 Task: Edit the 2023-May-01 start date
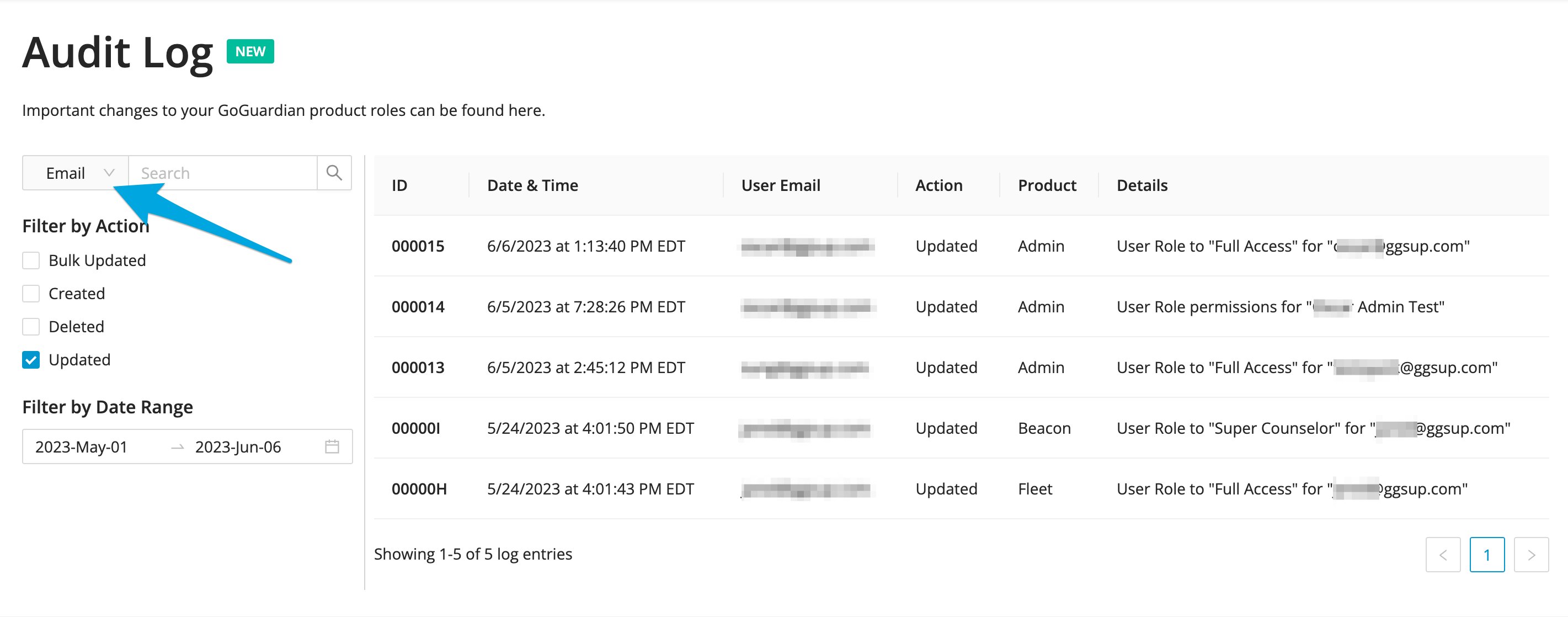coord(82,447)
